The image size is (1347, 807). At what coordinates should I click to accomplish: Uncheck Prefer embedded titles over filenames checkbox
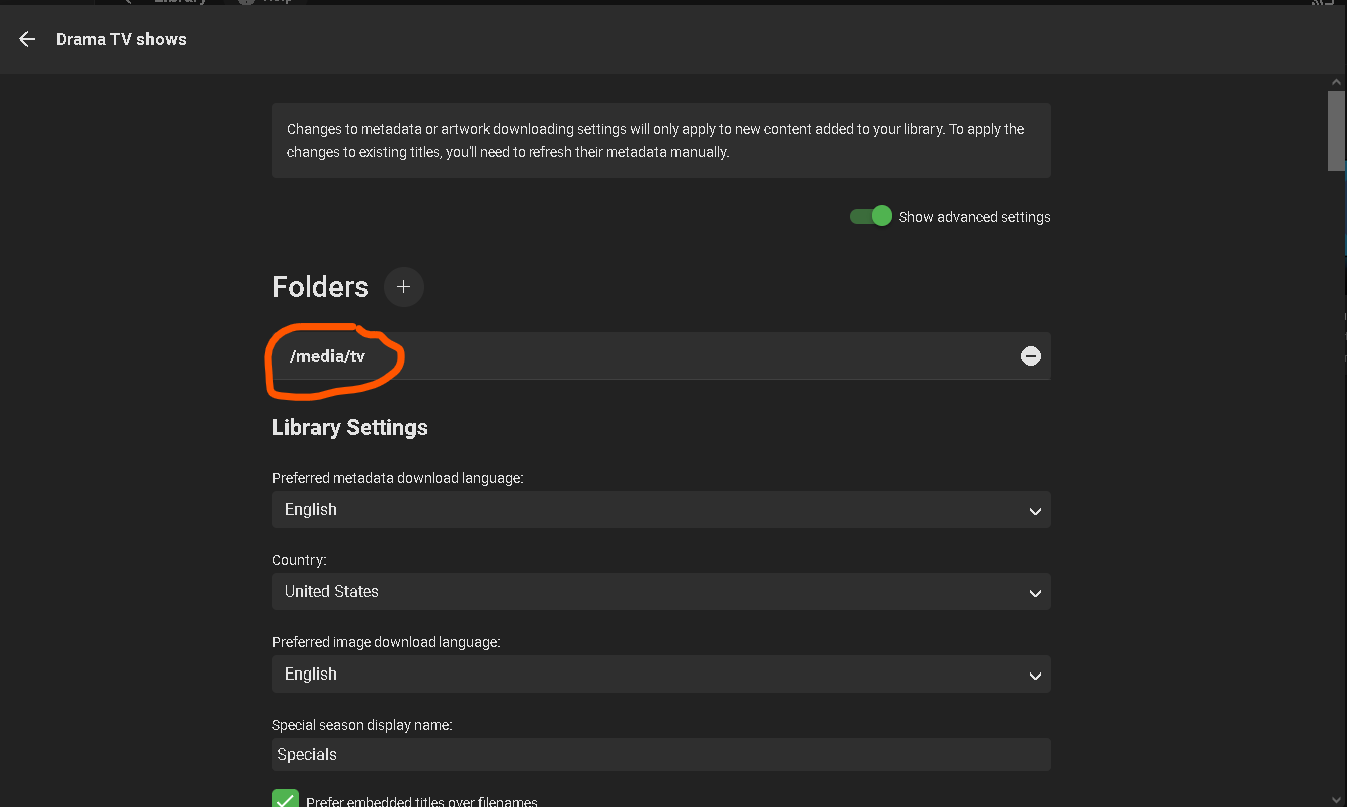tap(285, 800)
